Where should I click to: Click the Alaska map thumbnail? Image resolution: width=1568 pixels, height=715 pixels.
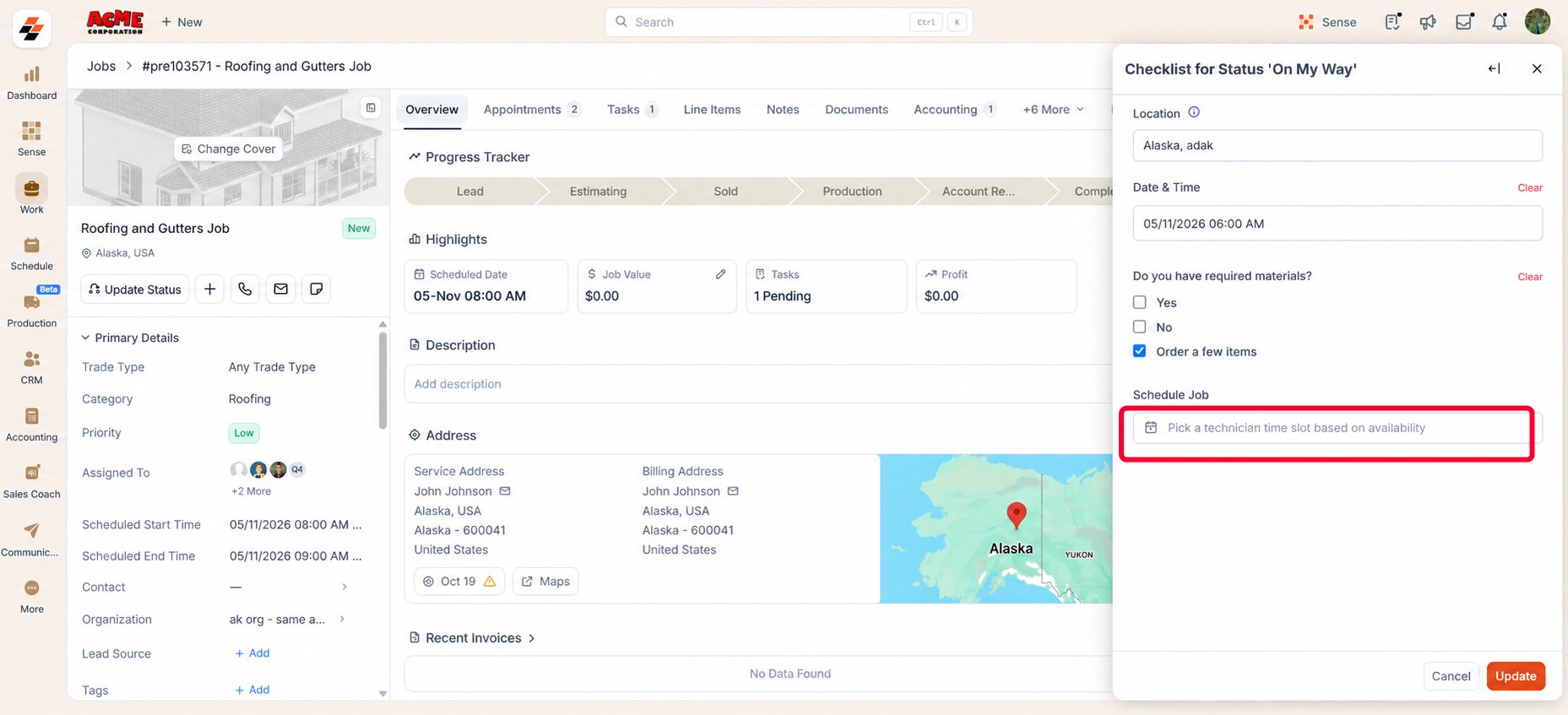[x=996, y=528]
